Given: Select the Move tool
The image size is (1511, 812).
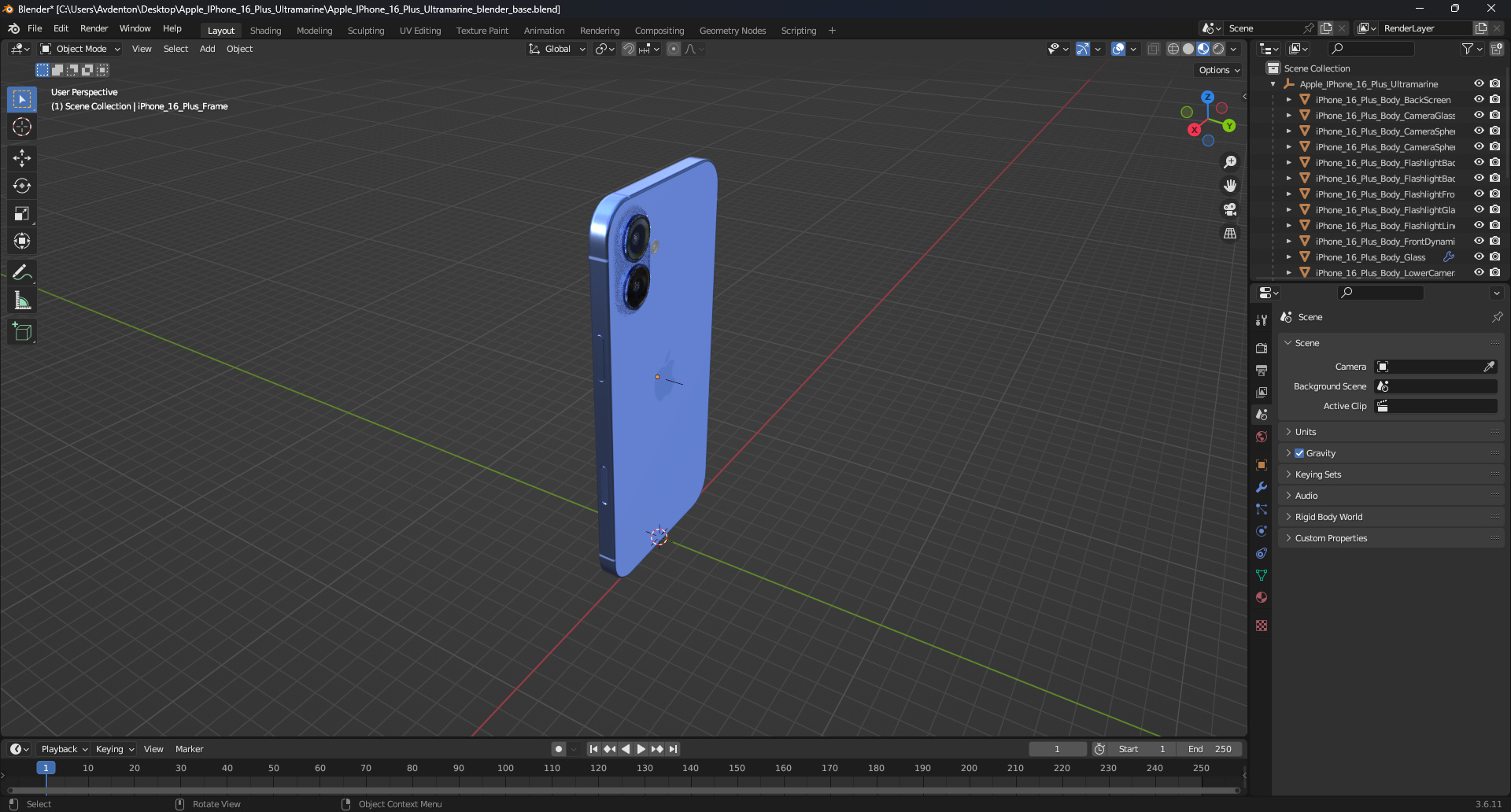Looking at the screenshot, I should pos(22,158).
